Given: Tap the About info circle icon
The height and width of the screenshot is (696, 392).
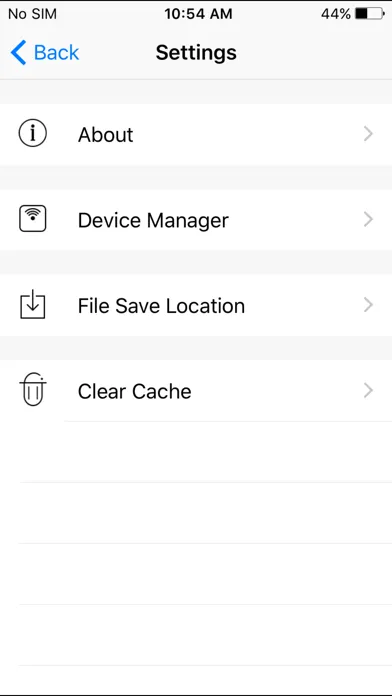Looking at the screenshot, I should (x=32, y=134).
